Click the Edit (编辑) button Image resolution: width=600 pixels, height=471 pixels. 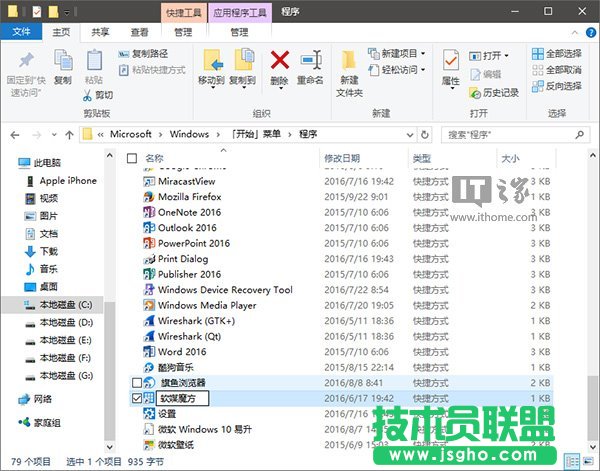click(485, 74)
